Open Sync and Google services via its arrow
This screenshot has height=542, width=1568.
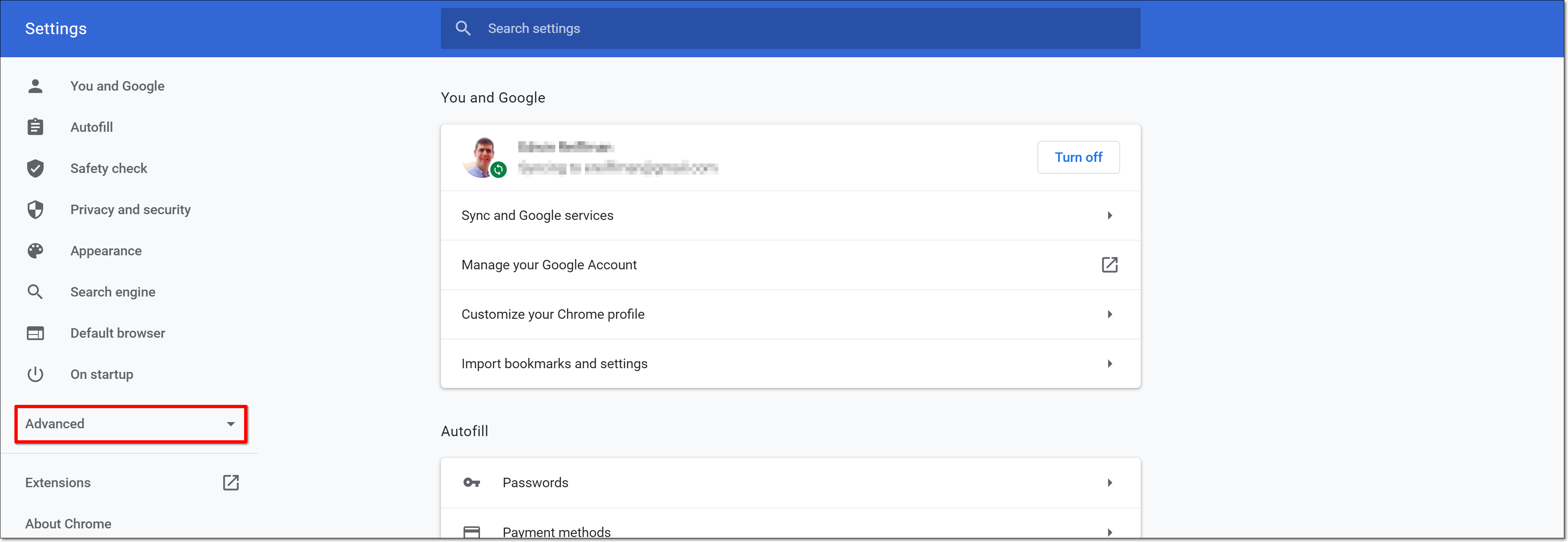(1110, 215)
